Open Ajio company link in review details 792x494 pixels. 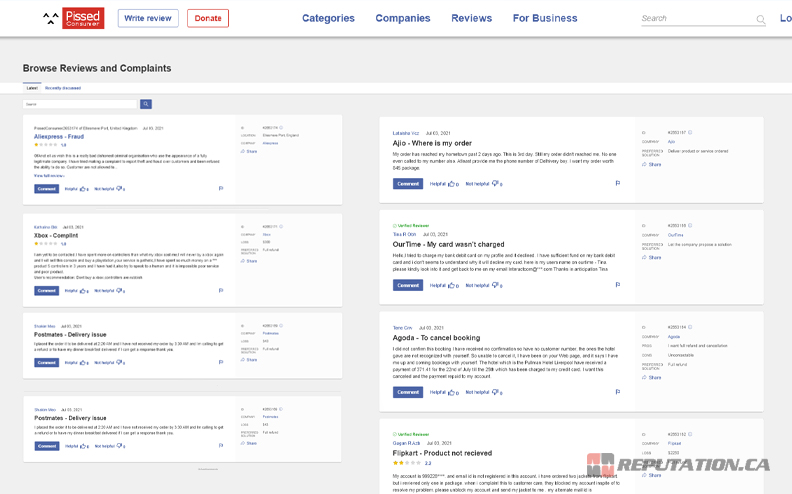tap(671, 142)
